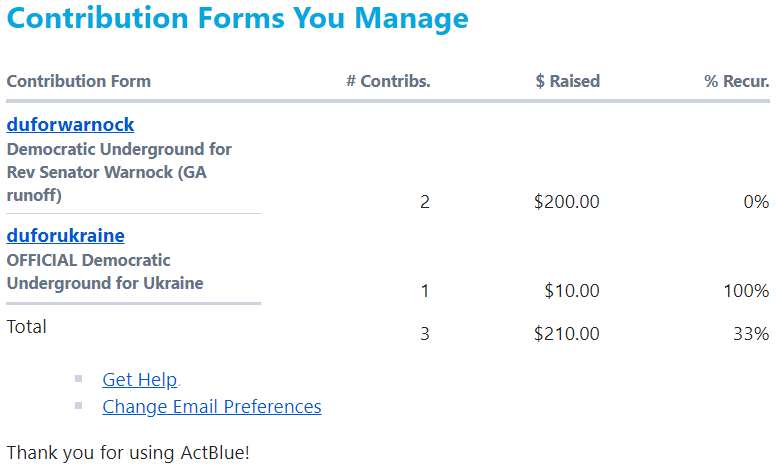Click the 100% recurring value

pyautogui.click(x=746, y=291)
